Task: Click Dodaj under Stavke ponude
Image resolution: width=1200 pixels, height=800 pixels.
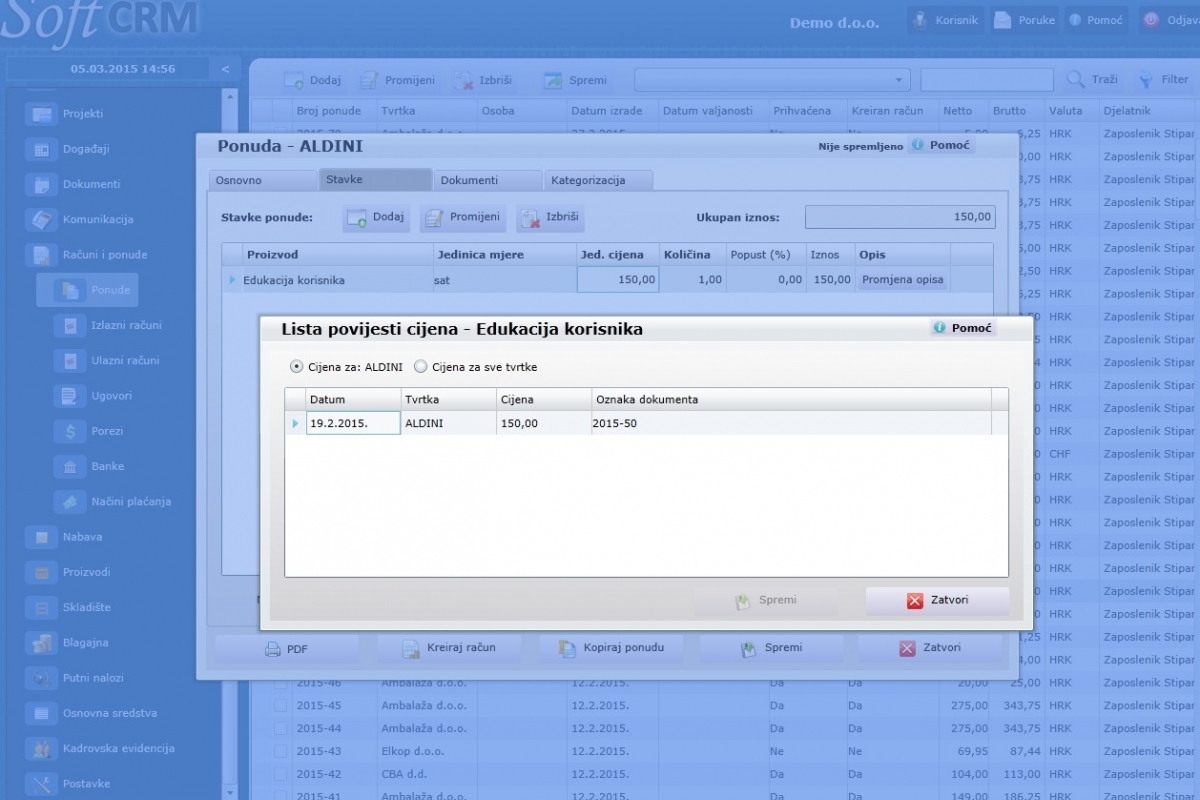Action: pyautogui.click(x=376, y=217)
